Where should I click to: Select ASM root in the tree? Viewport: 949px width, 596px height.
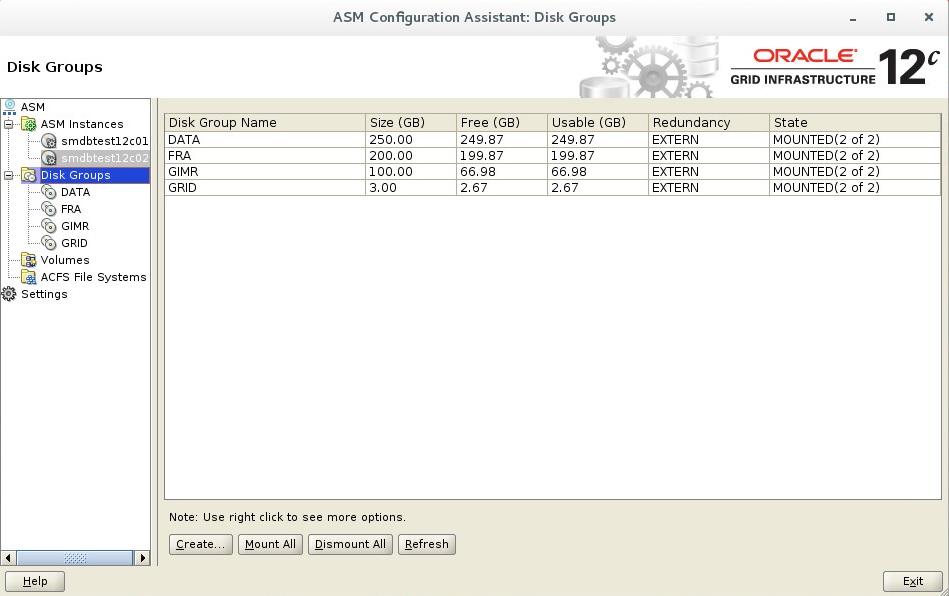(33, 107)
